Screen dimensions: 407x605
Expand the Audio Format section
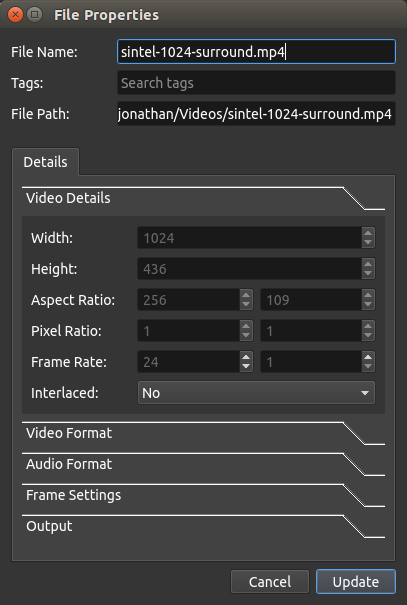tap(203, 464)
